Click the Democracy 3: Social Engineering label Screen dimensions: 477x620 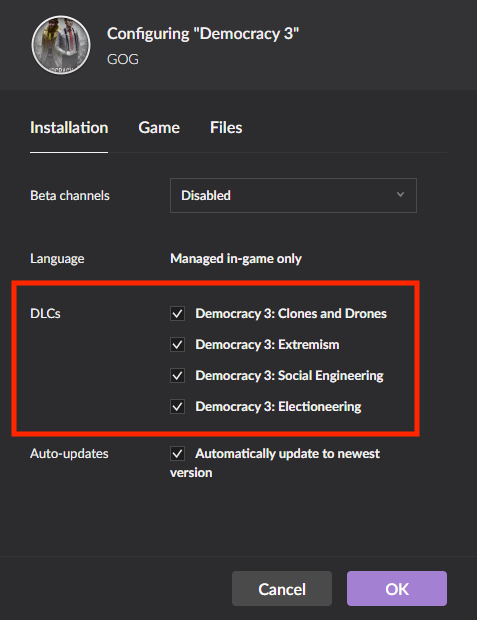click(x=290, y=376)
